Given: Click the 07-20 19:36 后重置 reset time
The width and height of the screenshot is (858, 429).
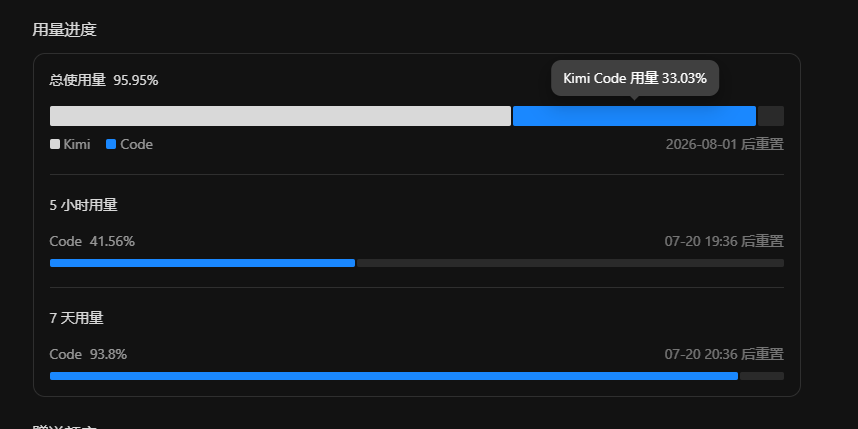Looking at the screenshot, I should [724, 241].
